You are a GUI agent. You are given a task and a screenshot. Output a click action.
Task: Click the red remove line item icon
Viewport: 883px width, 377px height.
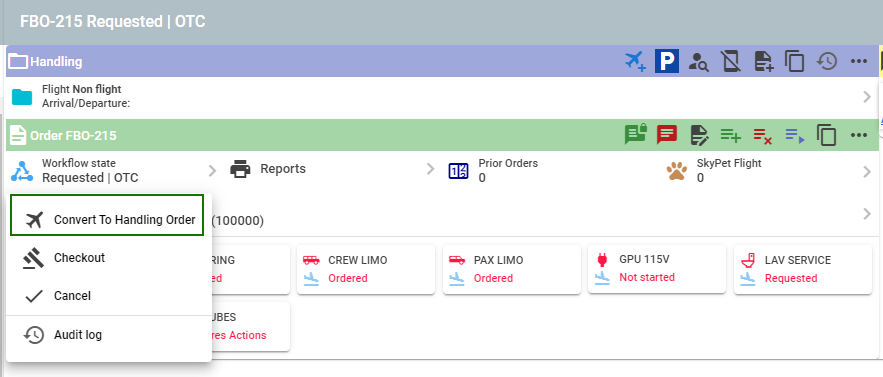coord(763,135)
